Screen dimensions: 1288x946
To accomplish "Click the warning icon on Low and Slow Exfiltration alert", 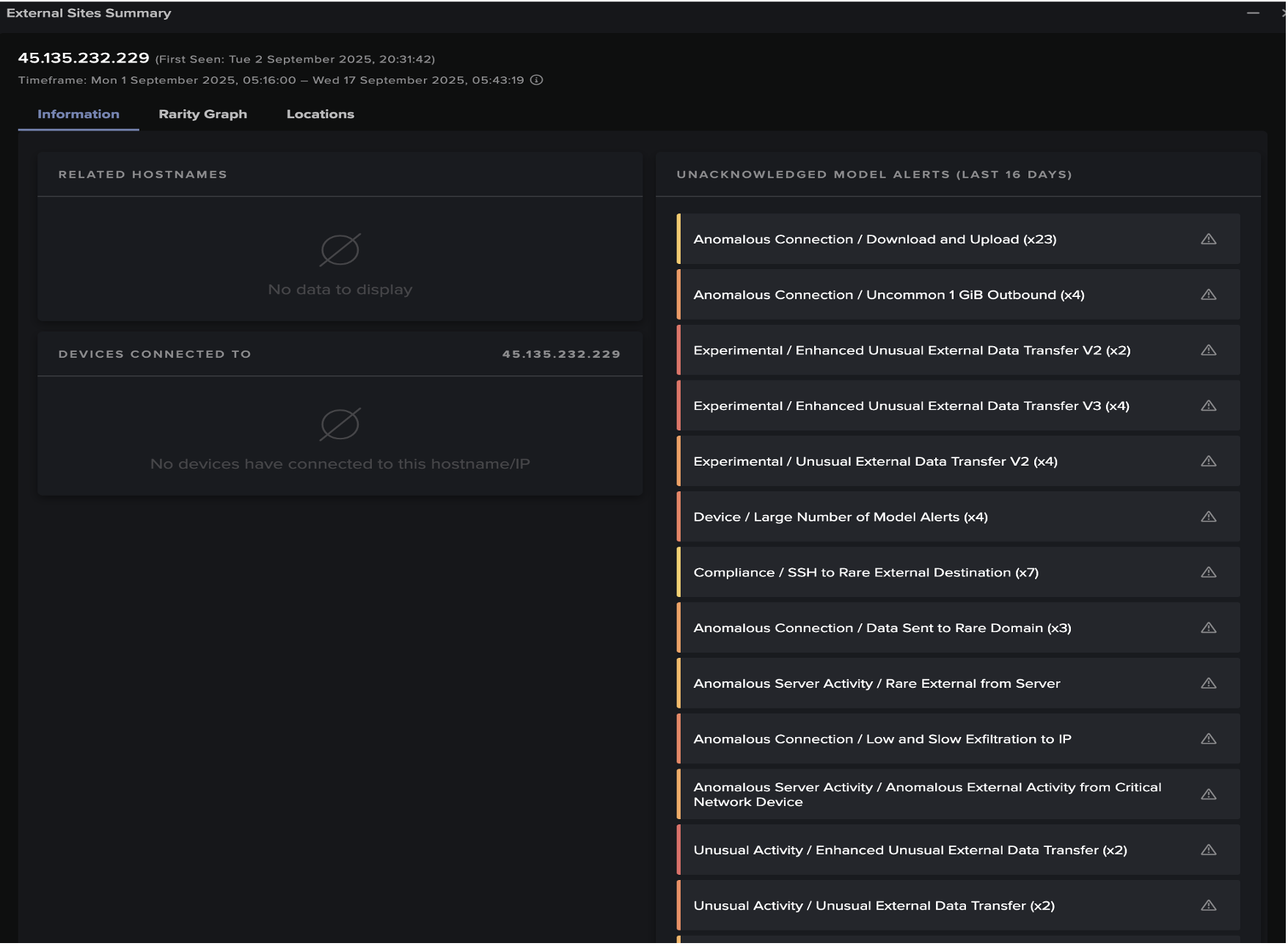I will 1210,738.
